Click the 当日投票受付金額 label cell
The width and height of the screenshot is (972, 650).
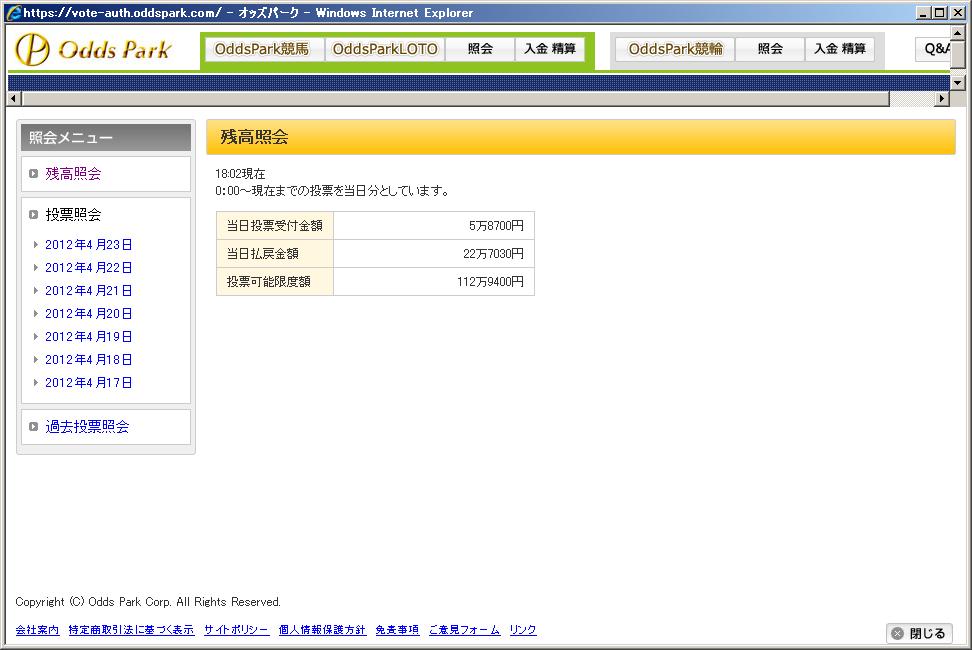[275, 226]
